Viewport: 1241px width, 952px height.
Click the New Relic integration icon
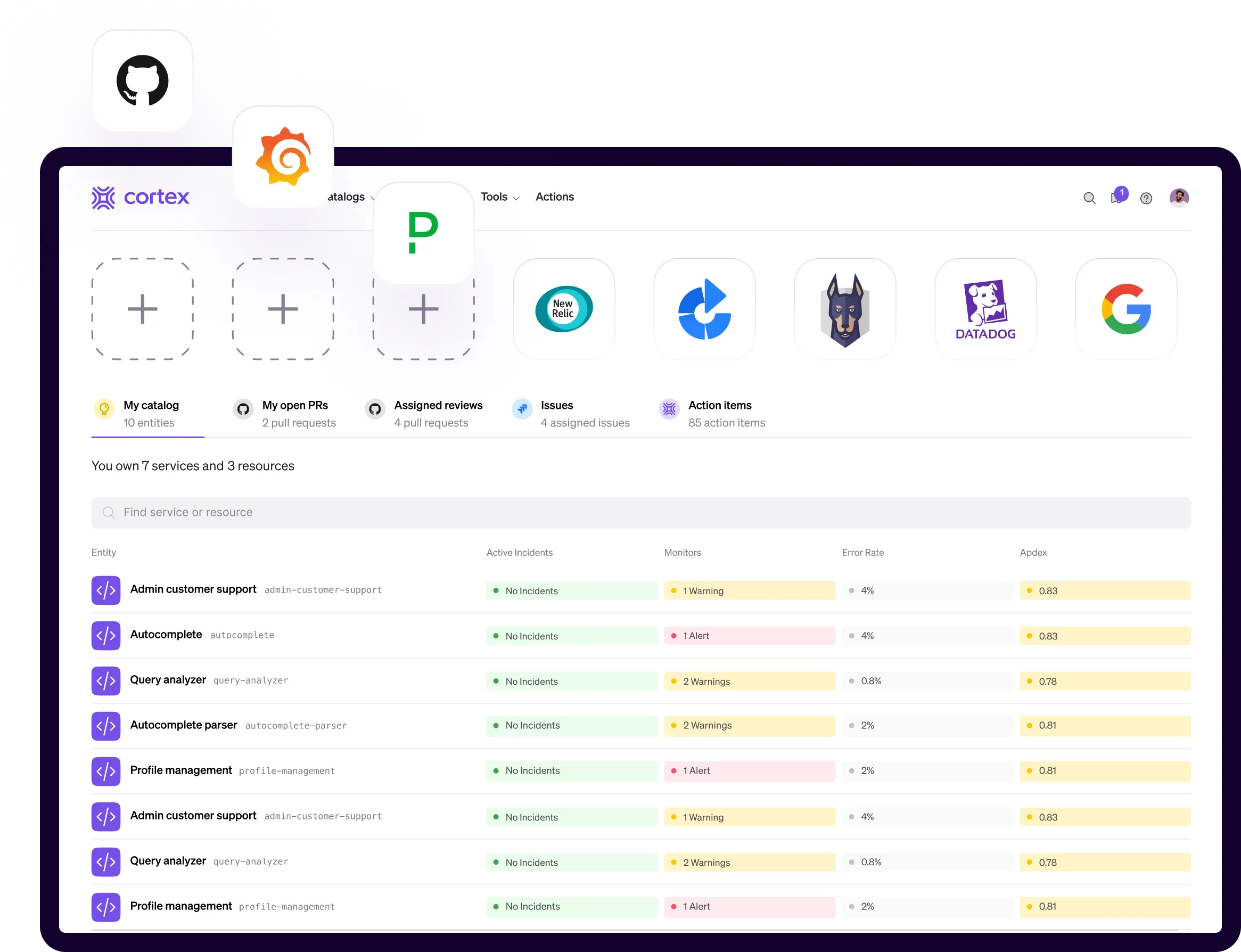click(564, 307)
